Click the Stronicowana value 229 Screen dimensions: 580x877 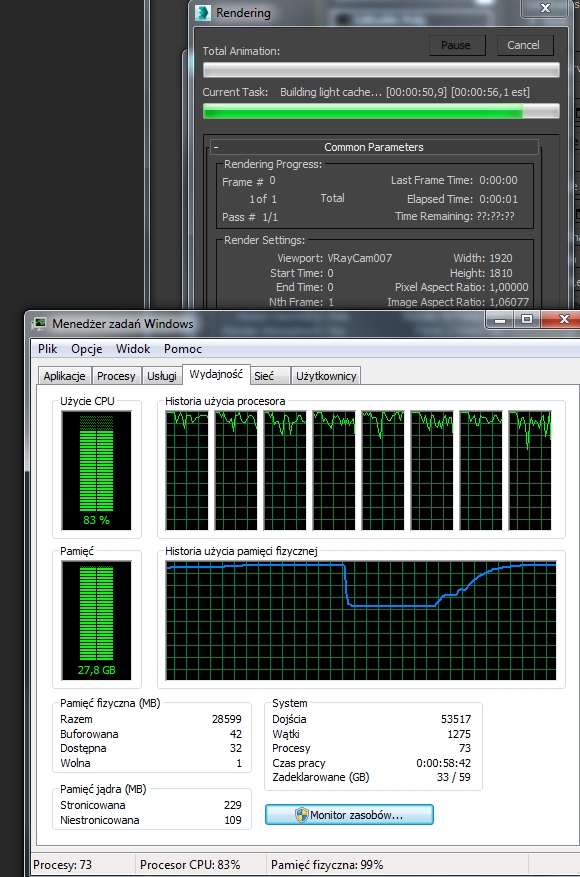(233, 805)
